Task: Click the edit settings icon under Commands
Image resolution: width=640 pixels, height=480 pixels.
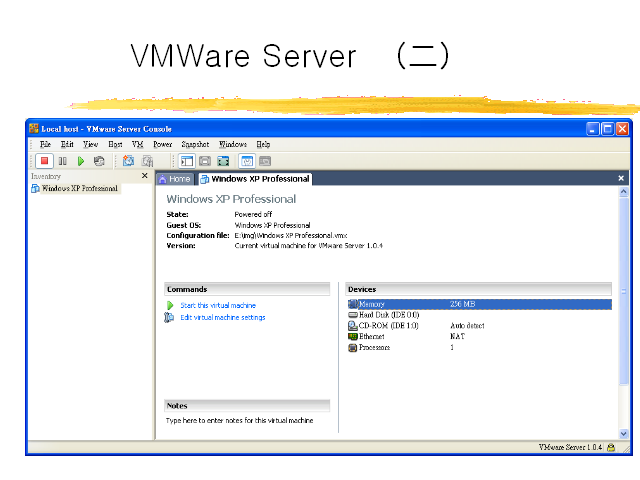Action: coord(169,317)
